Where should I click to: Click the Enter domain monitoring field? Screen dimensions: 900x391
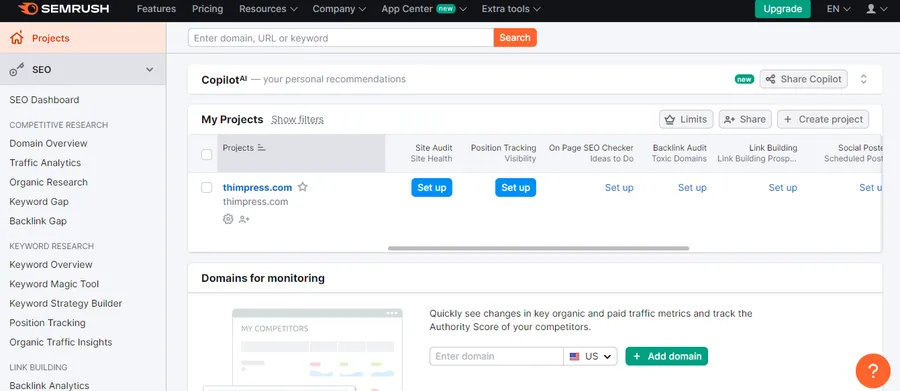click(x=496, y=356)
